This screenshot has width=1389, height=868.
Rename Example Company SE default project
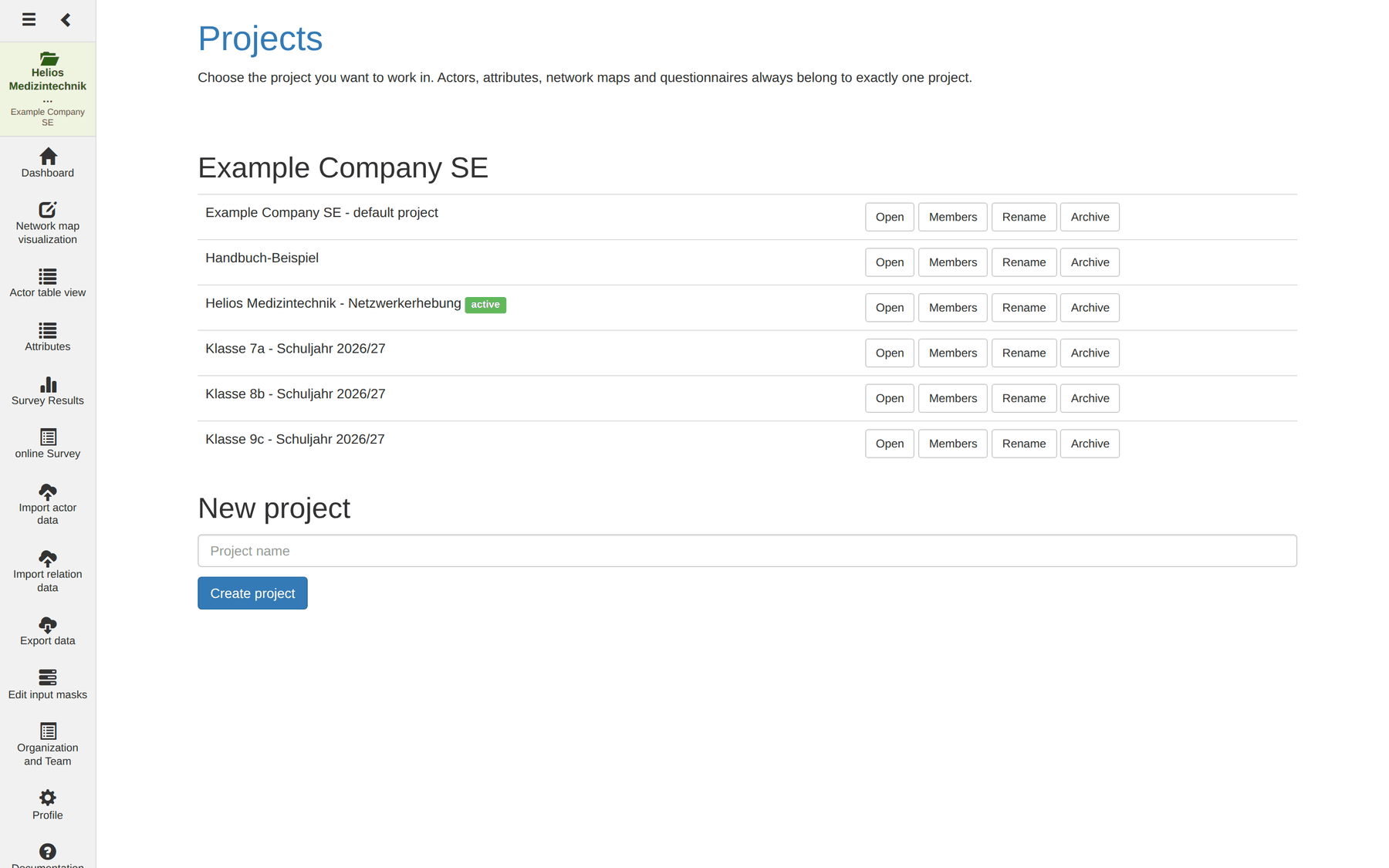click(x=1024, y=217)
